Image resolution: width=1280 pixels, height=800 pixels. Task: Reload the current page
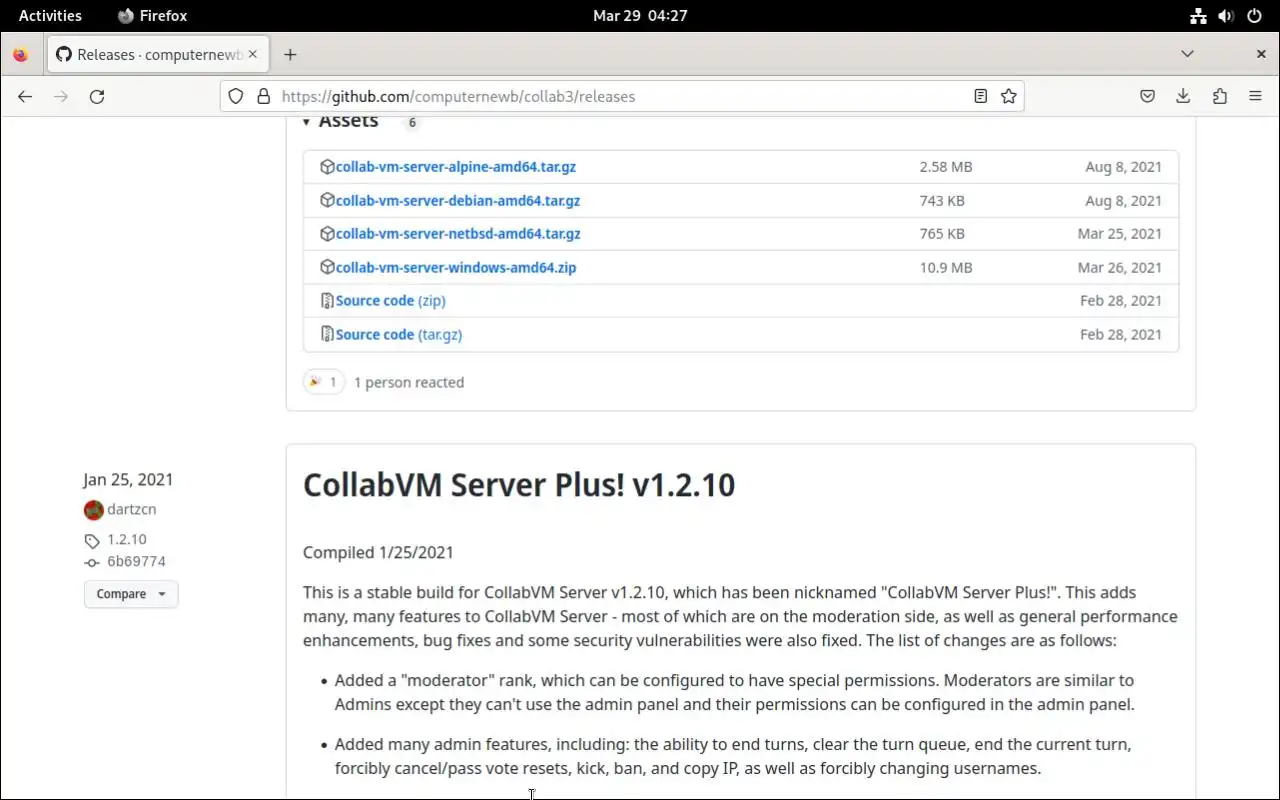point(97,96)
